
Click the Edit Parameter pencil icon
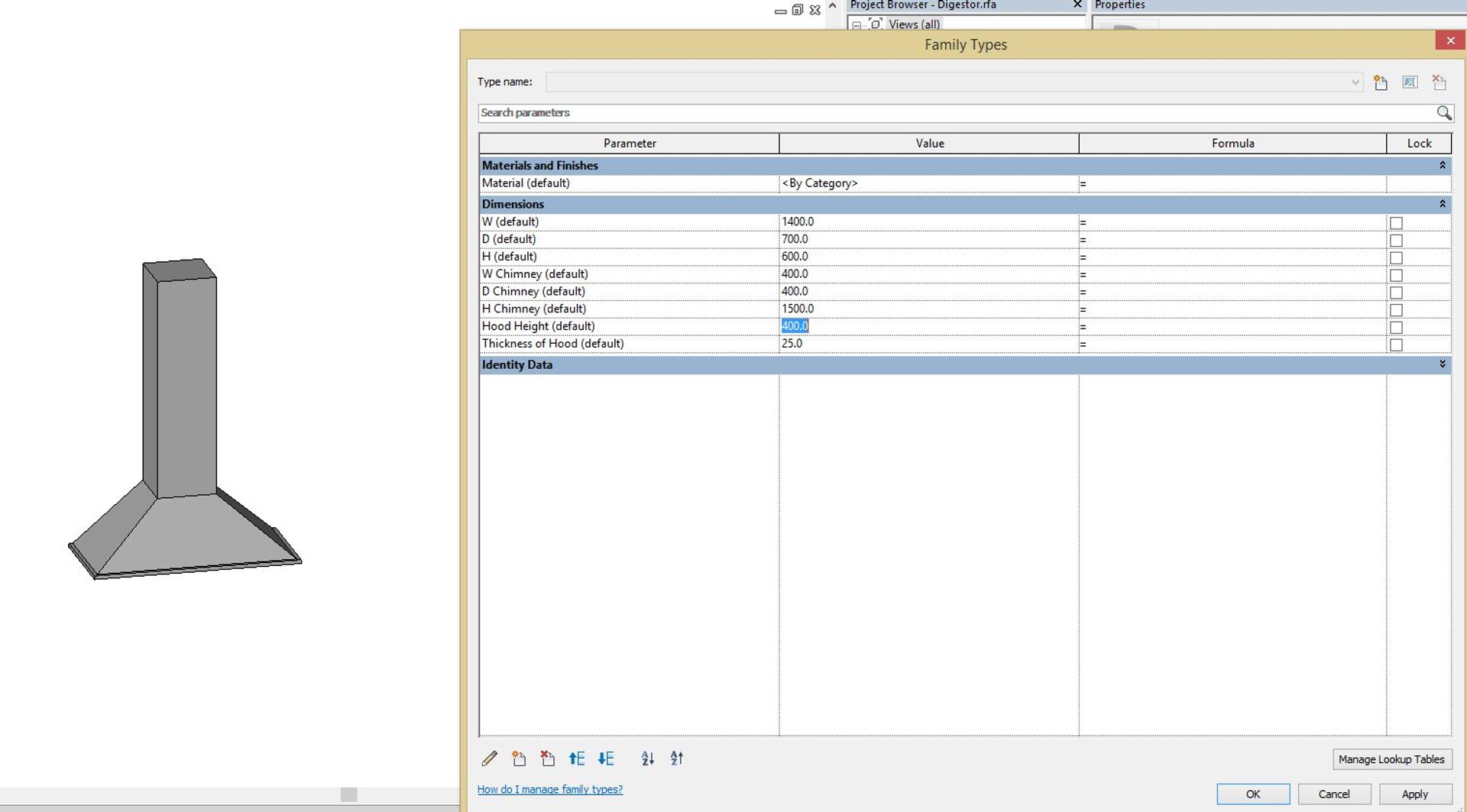click(x=490, y=759)
